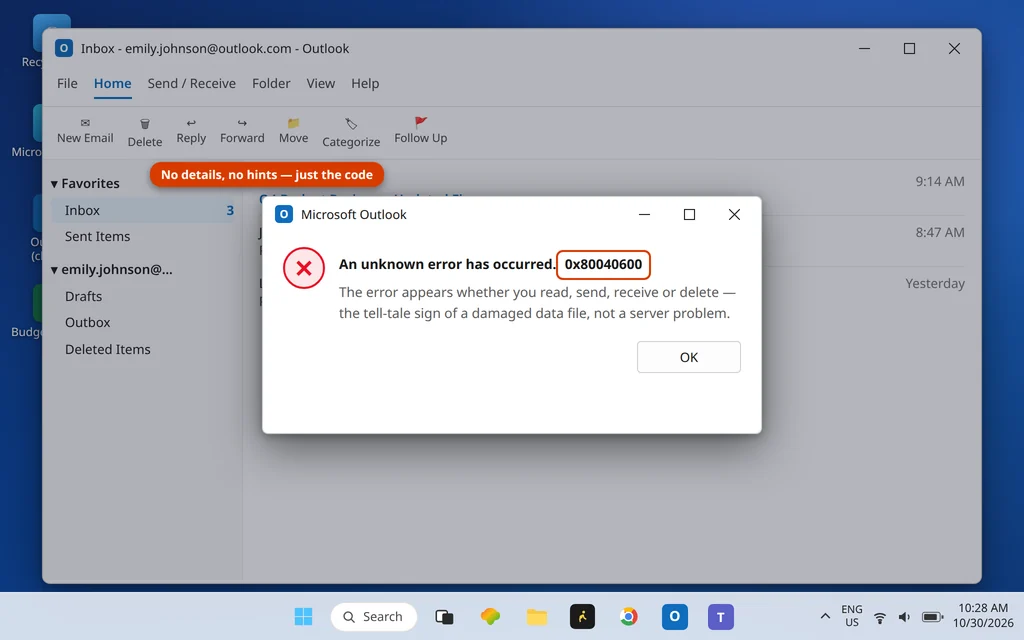Click the New Email envelope icon
The image size is (1024, 640).
pyautogui.click(x=85, y=123)
